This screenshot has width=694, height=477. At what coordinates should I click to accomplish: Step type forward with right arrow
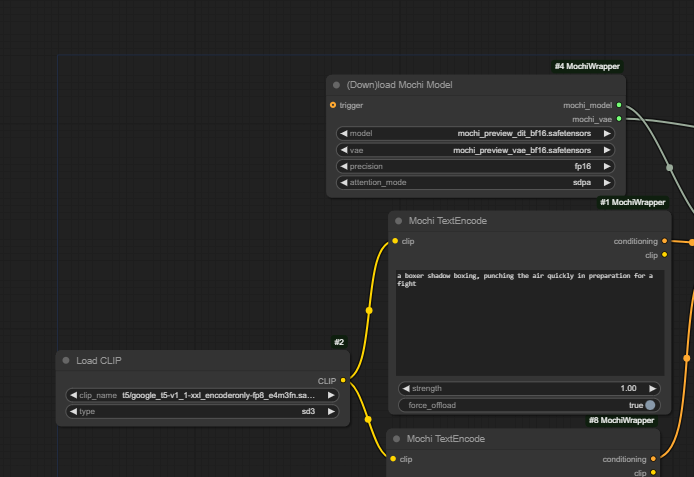click(x=331, y=412)
